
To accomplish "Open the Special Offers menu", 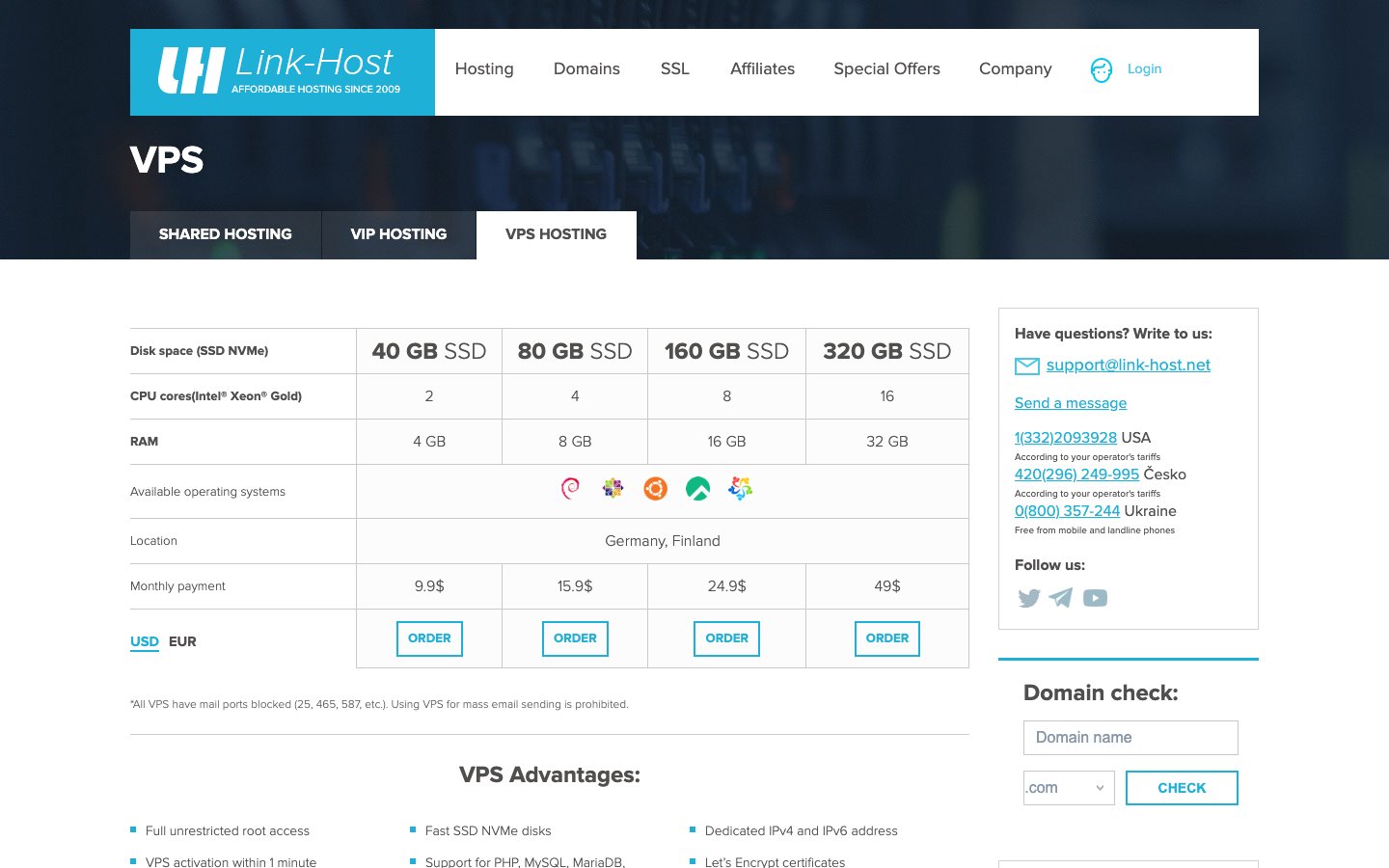I will [x=886, y=69].
